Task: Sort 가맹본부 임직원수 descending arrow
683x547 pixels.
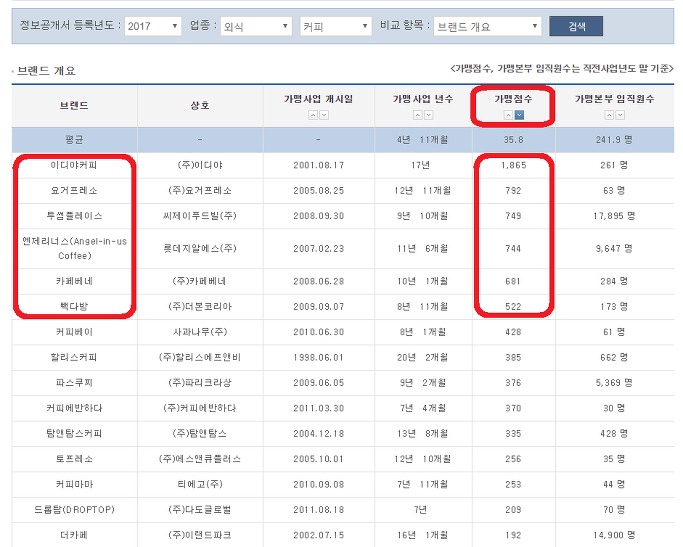Action: pos(620,115)
